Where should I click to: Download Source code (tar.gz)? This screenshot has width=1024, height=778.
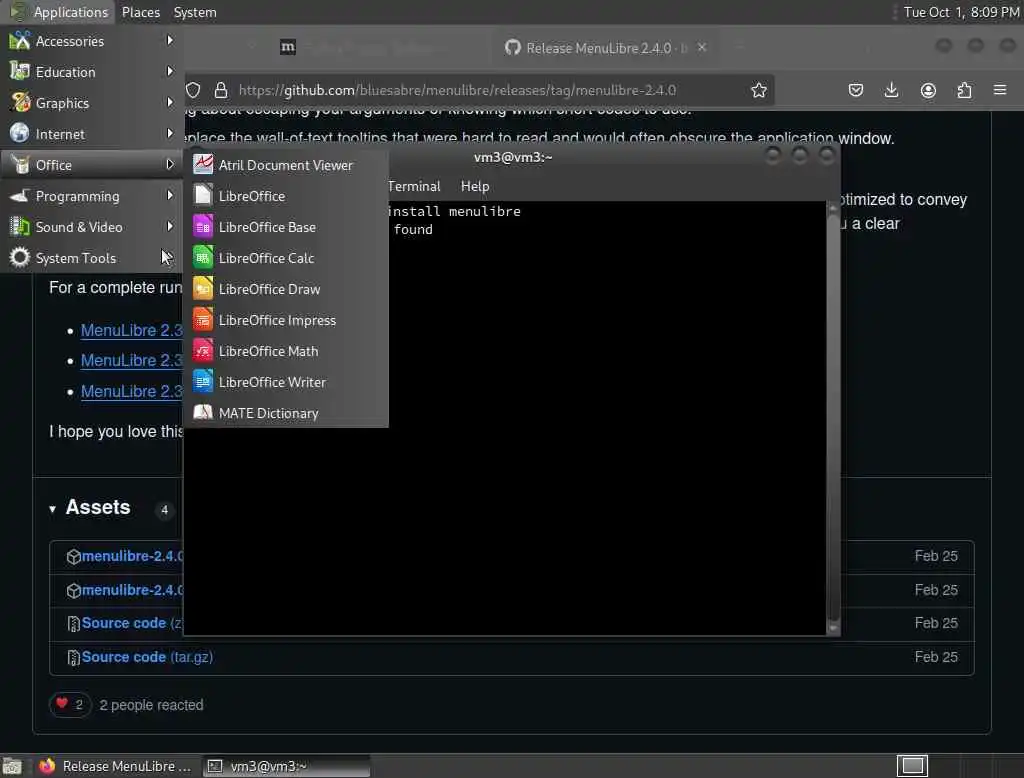point(147,656)
